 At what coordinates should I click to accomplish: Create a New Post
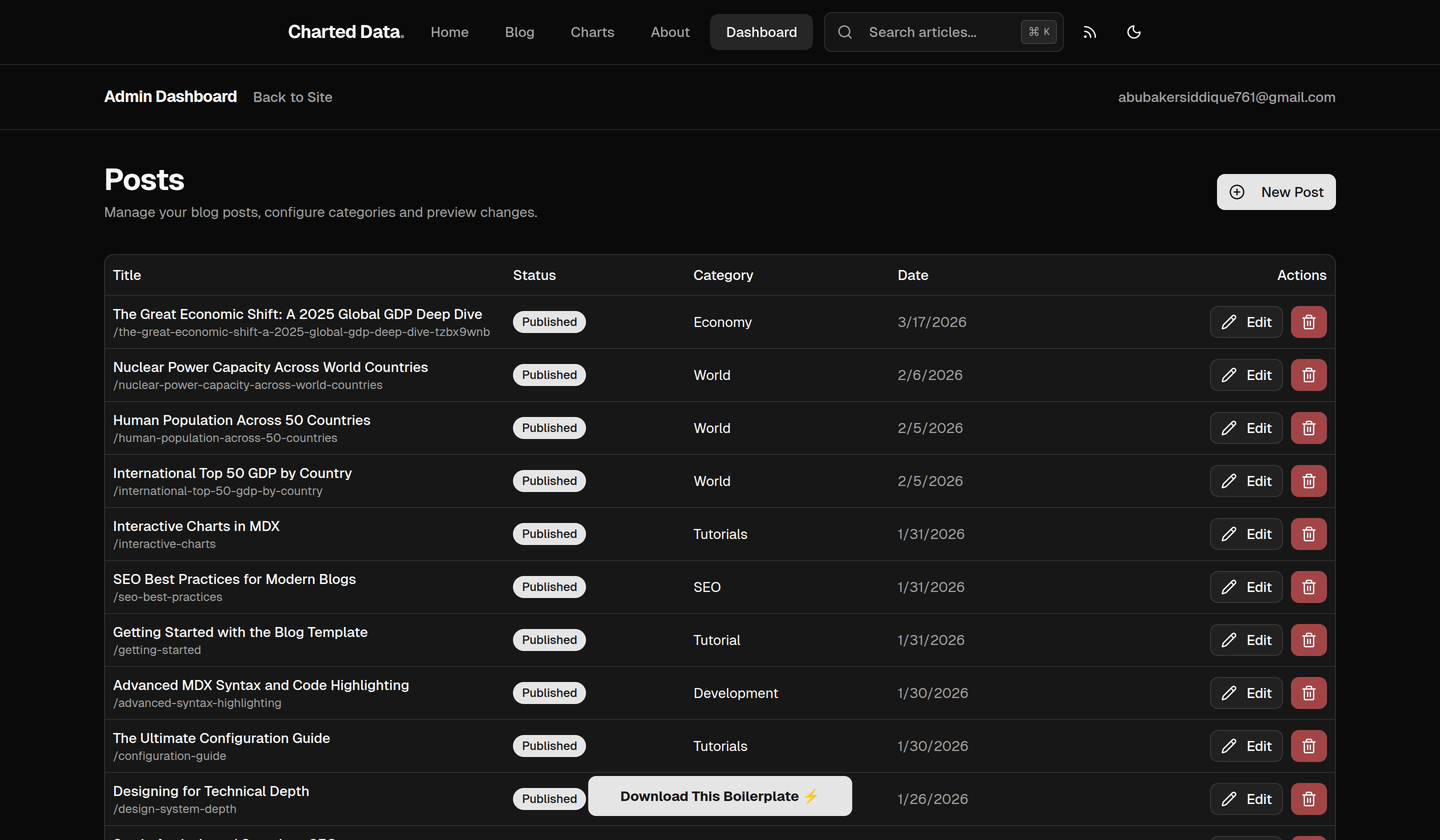1275,192
